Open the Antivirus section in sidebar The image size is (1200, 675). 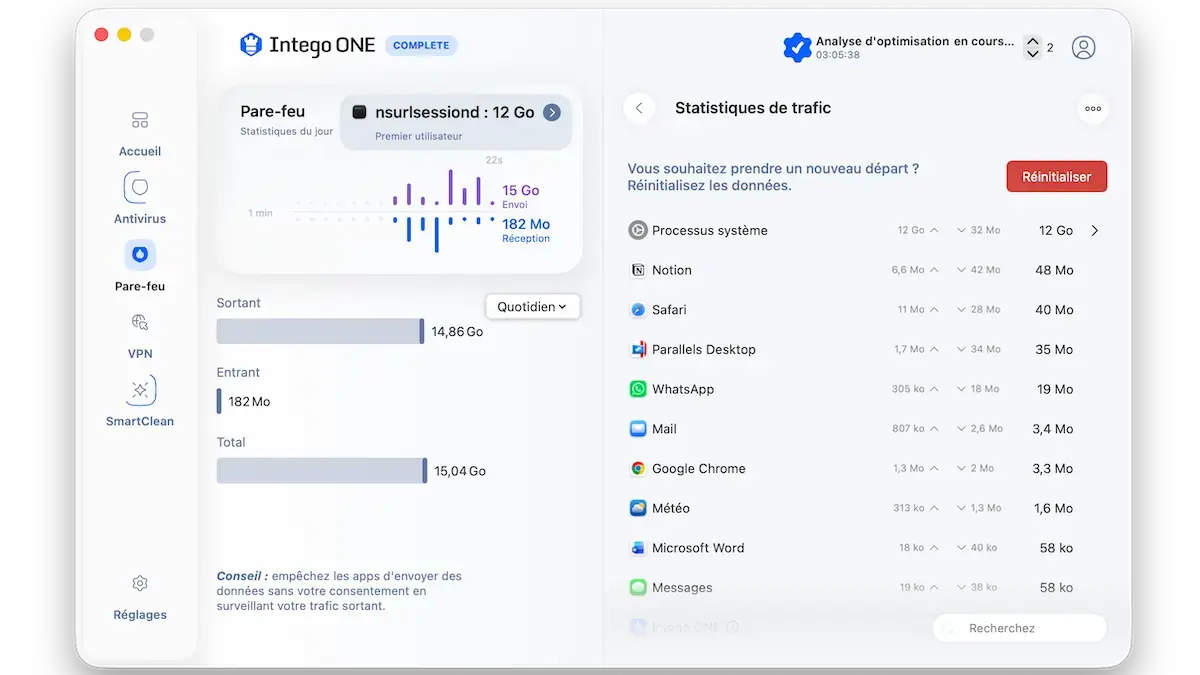pyautogui.click(x=140, y=200)
